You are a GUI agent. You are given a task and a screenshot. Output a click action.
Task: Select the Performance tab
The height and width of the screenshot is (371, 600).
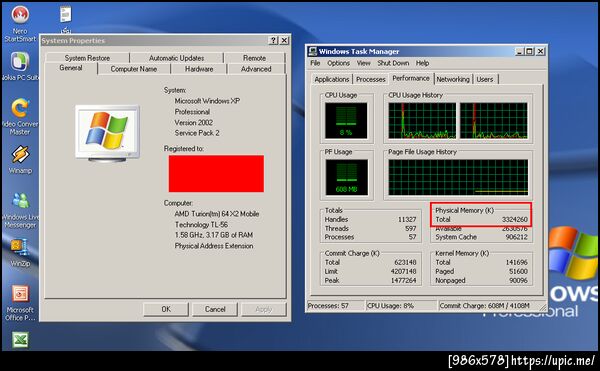pos(411,78)
